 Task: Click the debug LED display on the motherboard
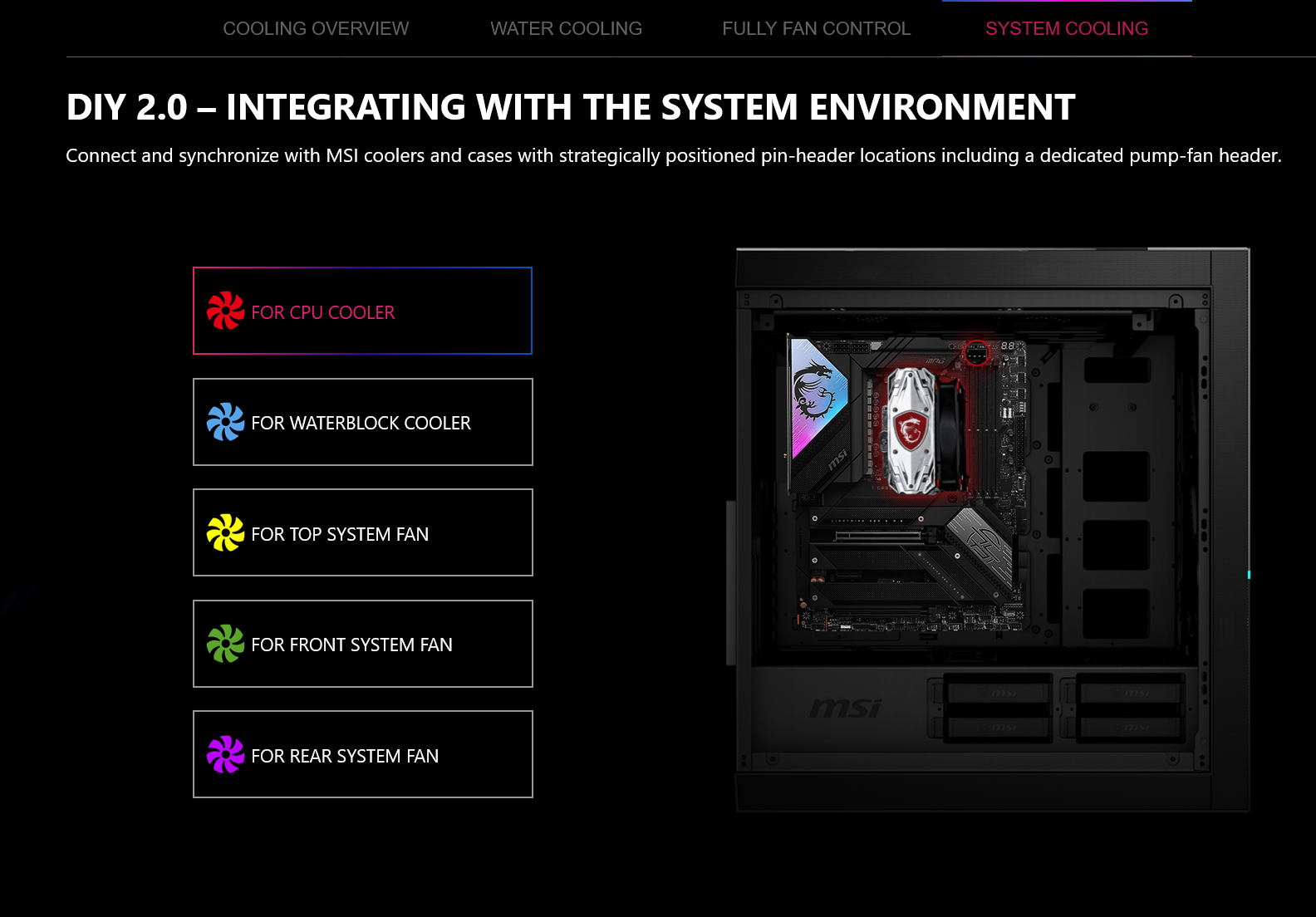(1008, 346)
